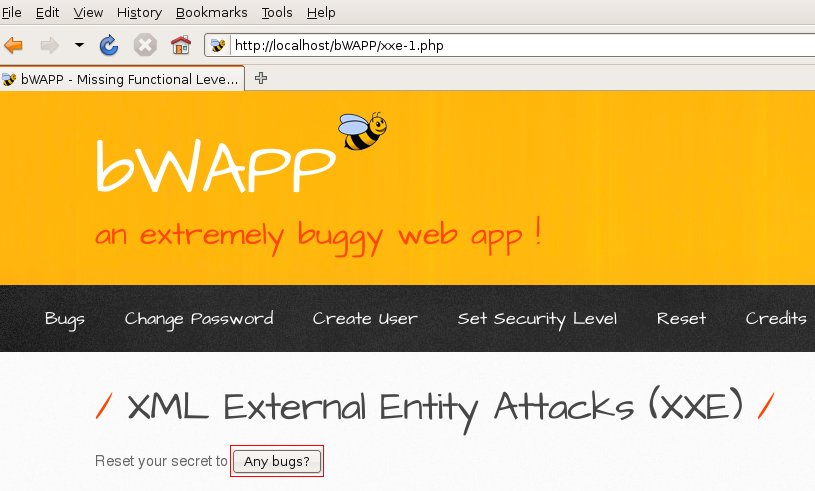Viewport: 815px width, 491px height.
Task: Open the navigation history dropdown arrow
Action: click(x=79, y=45)
